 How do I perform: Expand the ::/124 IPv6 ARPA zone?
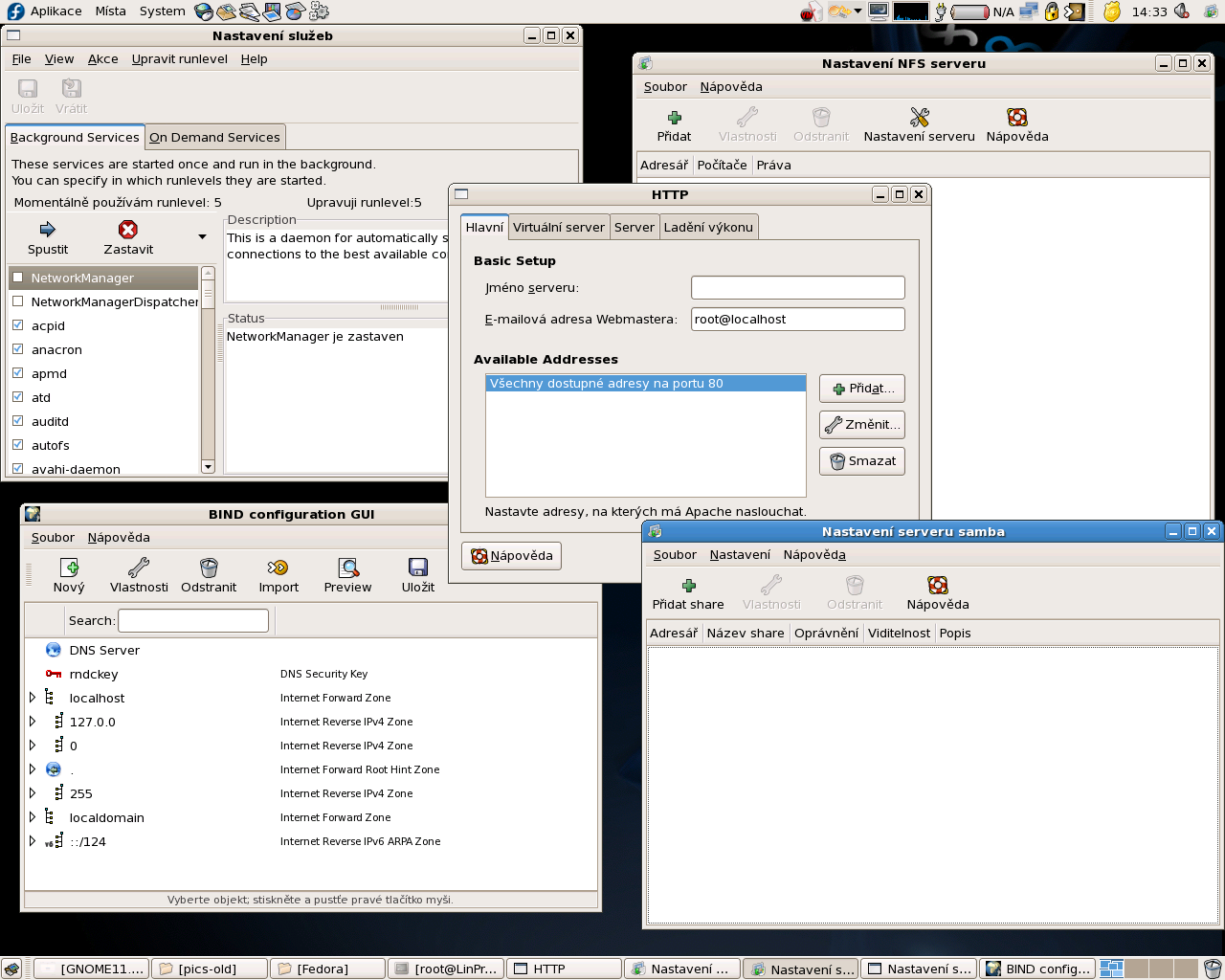(x=33, y=841)
